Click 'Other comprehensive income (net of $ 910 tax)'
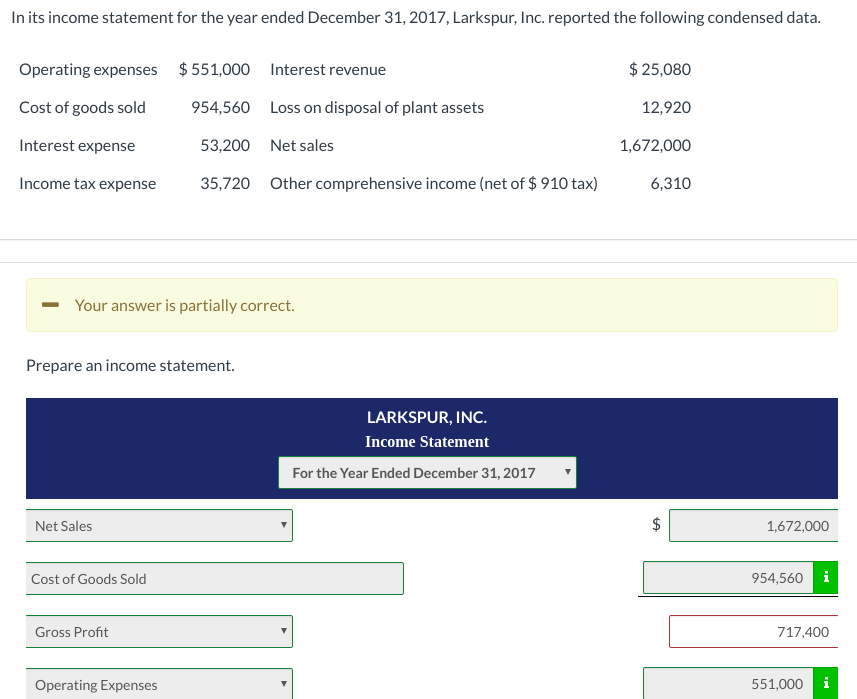857x699 pixels. pyautogui.click(x=434, y=183)
